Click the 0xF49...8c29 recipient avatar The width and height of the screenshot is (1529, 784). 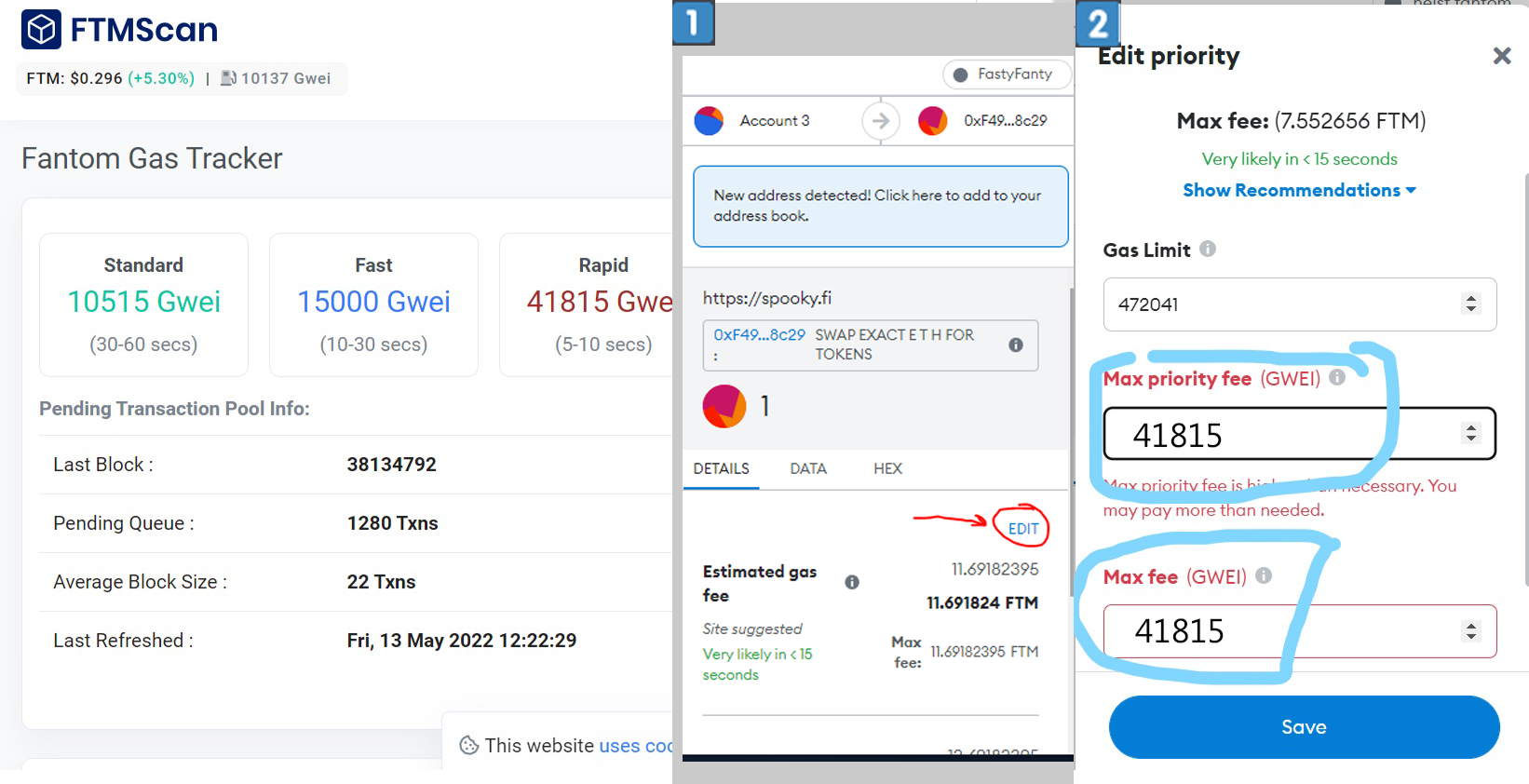tap(932, 121)
